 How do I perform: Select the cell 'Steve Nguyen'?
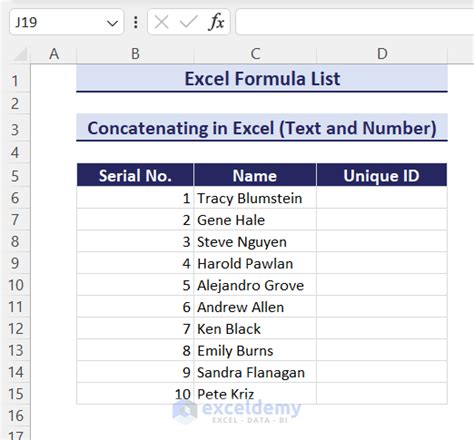(255, 241)
